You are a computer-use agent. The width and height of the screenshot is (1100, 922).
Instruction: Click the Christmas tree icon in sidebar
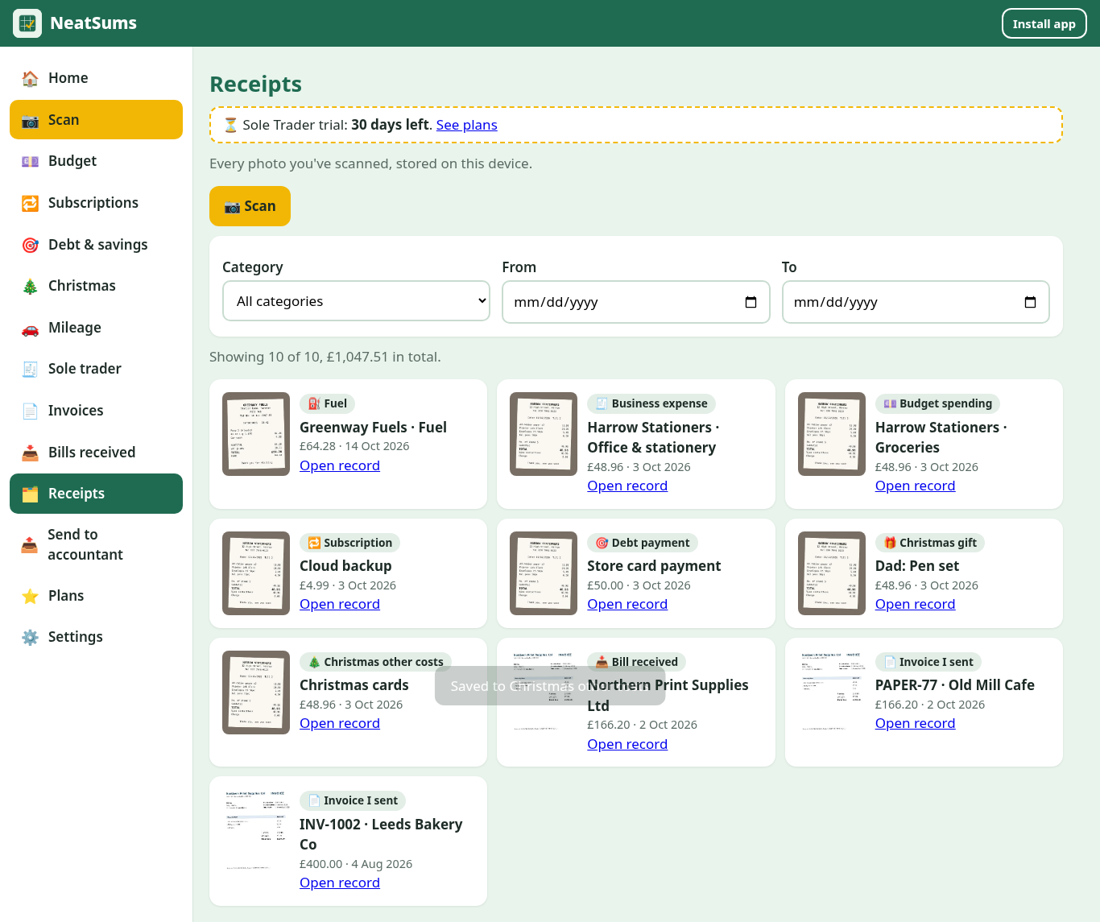[x=30, y=286]
